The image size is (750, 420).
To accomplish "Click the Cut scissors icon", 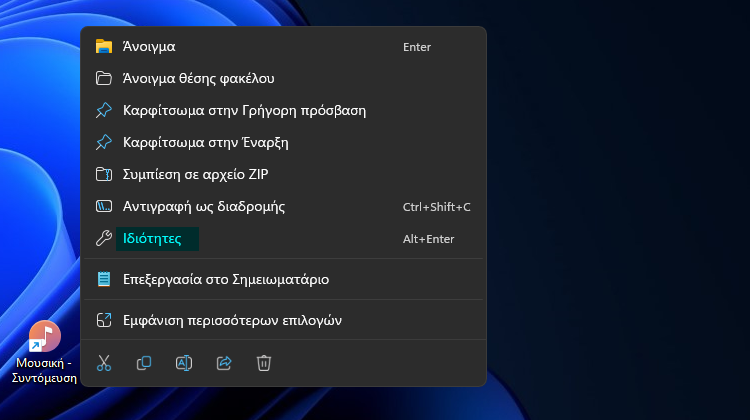I will 104,363.
